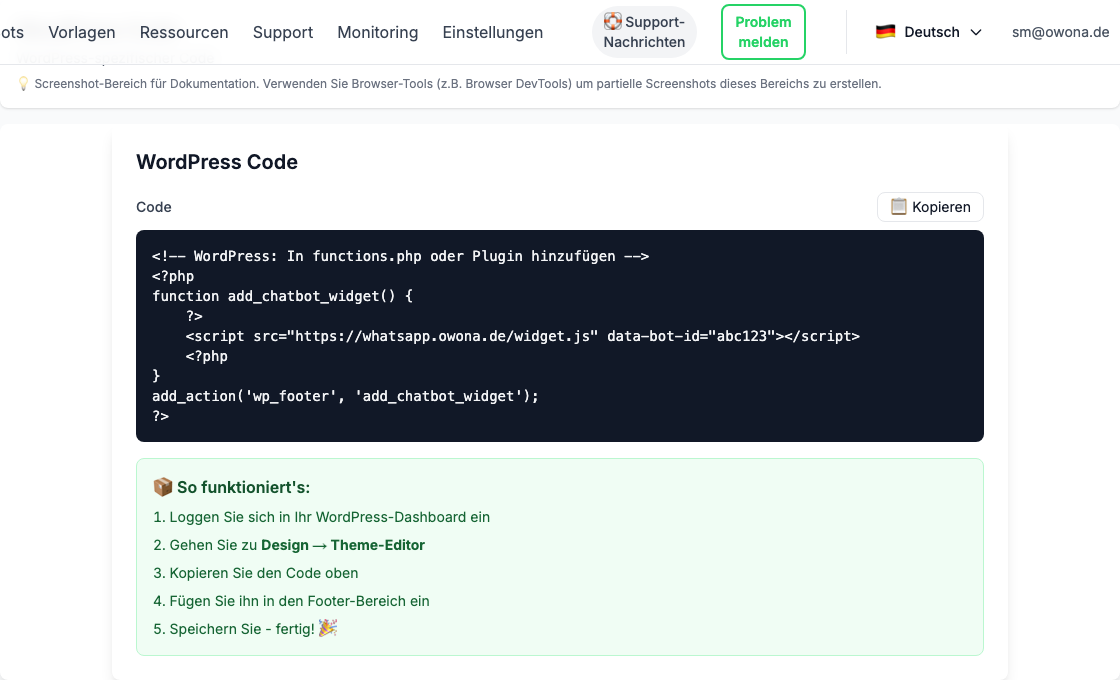Click the Kopieren button
The image size is (1120, 680).
pyautogui.click(x=930, y=206)
